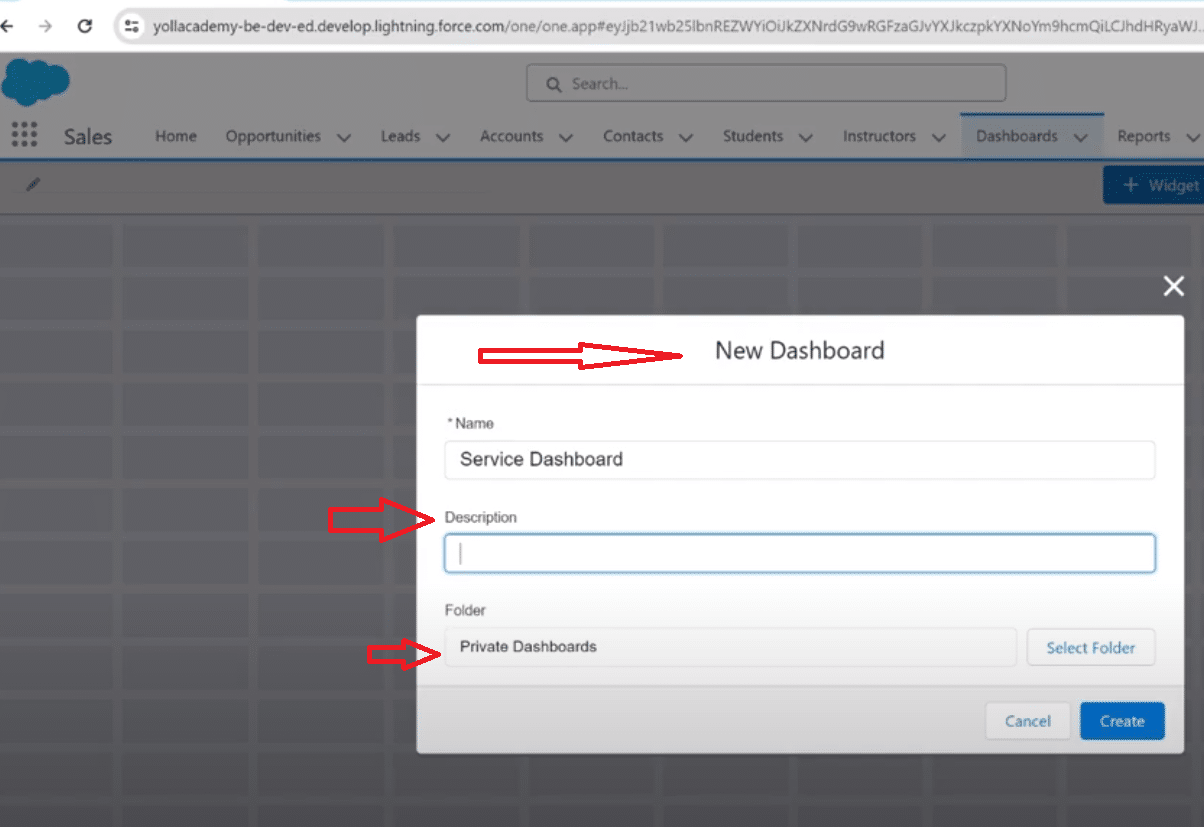Expand the Dashboards dropdown chevron
Screen dimensions: 1204x827
pos(1080,138)
